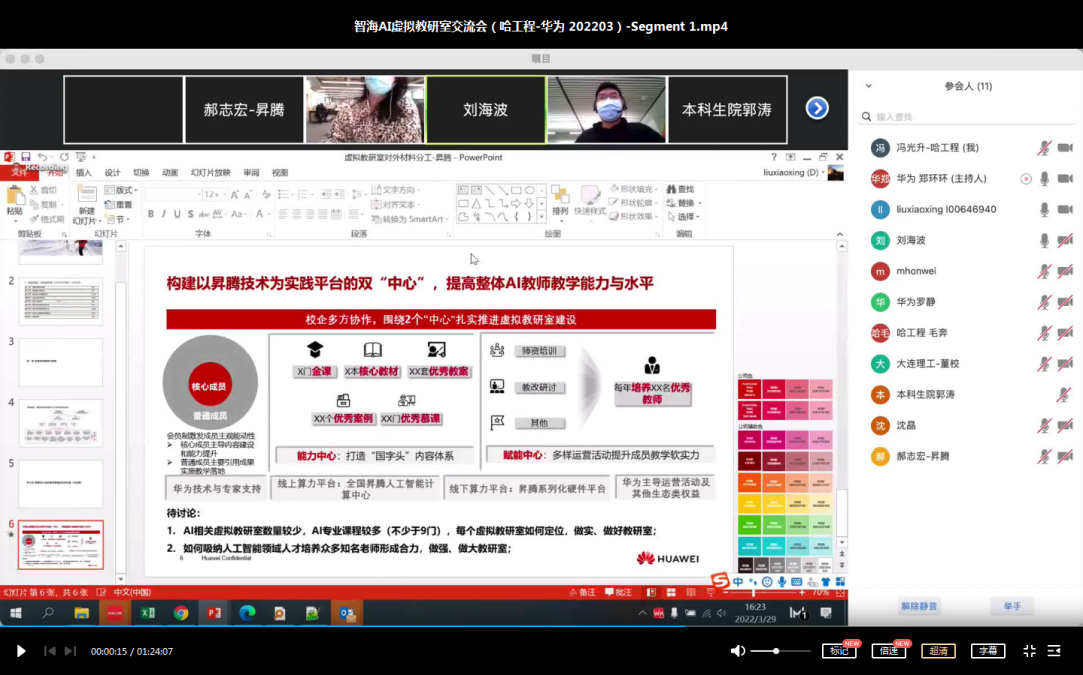The width and height of the screenshot is (1083, 675).
Task: Open the 设计 ribbon tab in PowerPoint
Action: click(112, 172)
